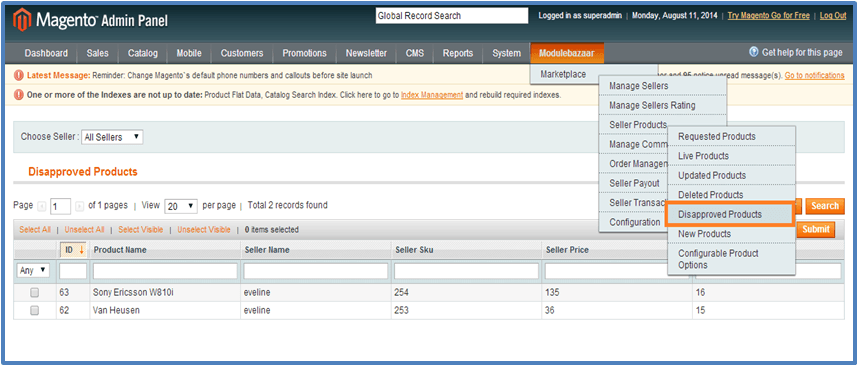This screenshot has width=858, height=367.
Task: Select Configuration menu entry
Action: 634,222
